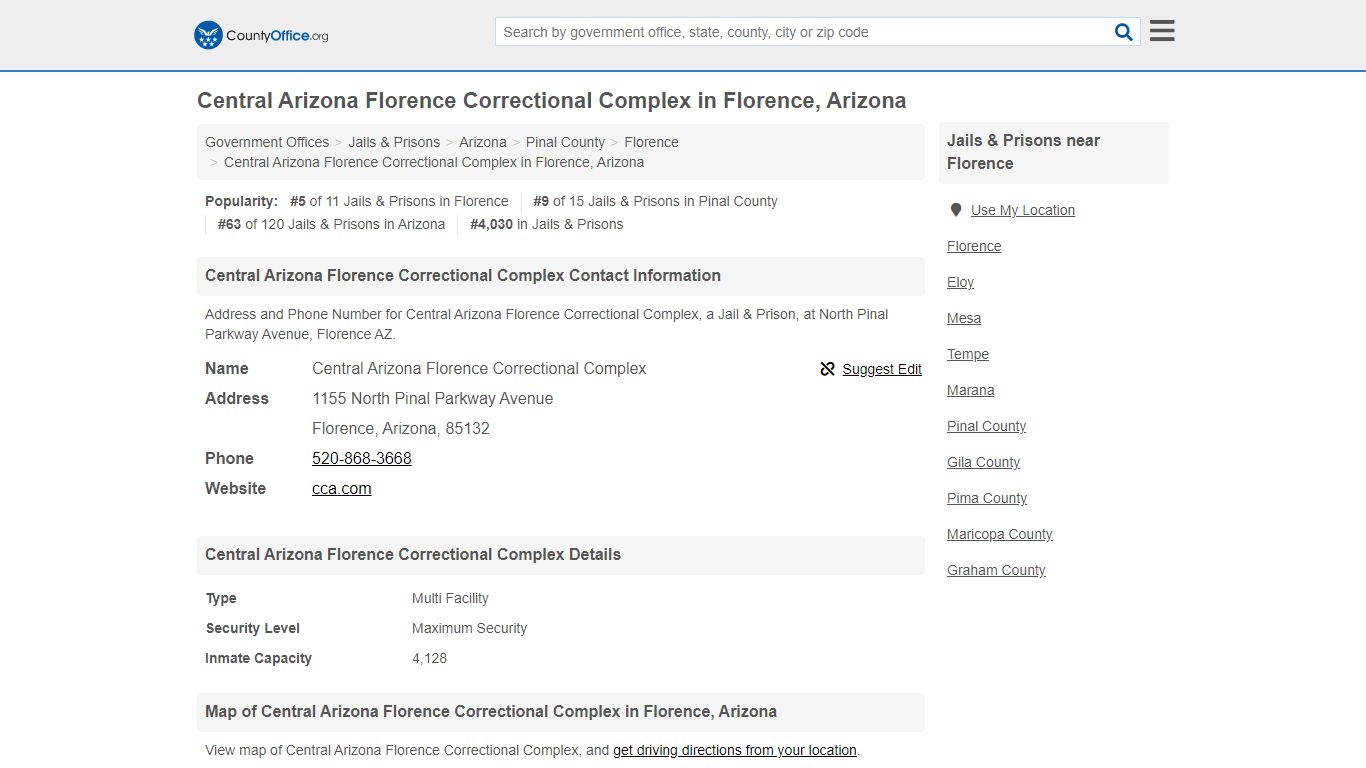Open Pima County sidebar link
This screenshot has width=1366, height=768.
point(987,498)
